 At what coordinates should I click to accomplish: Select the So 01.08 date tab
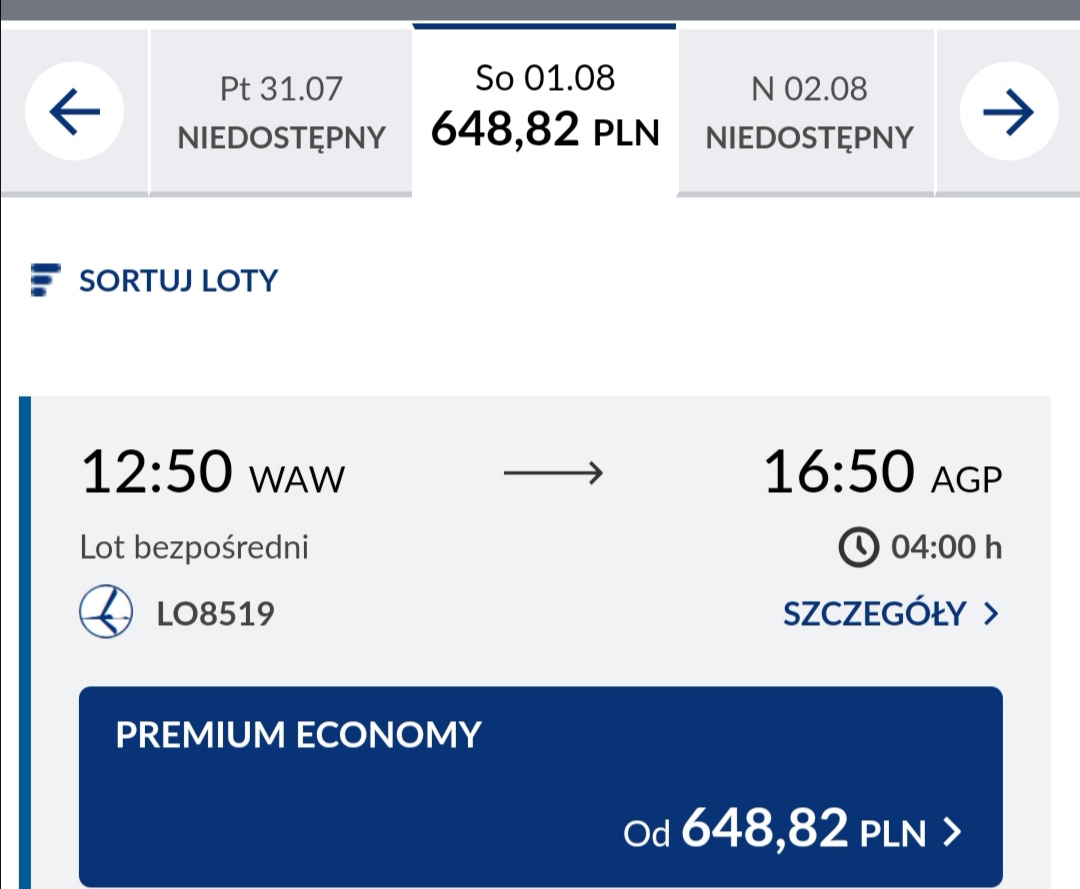[x=545, y=110]
